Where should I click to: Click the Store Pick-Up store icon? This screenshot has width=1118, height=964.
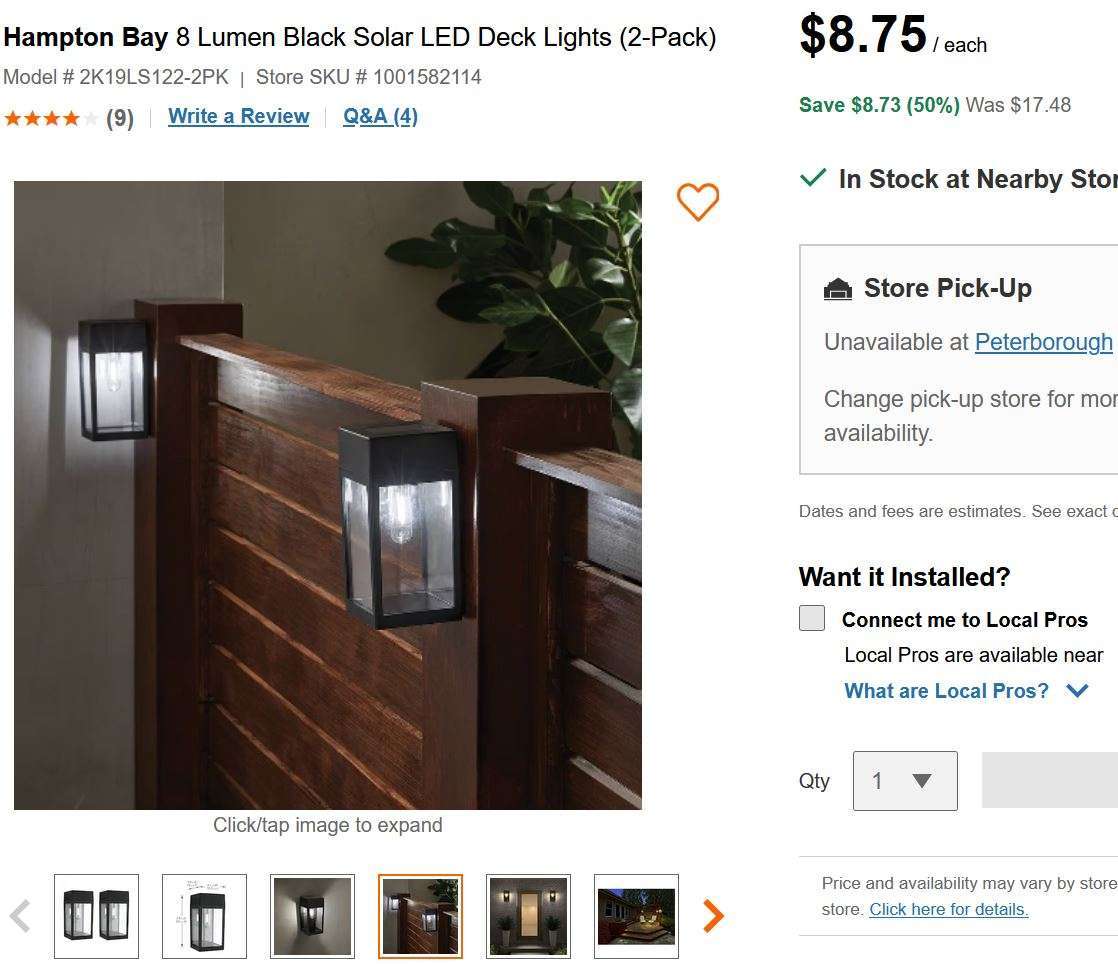point(837,289)
